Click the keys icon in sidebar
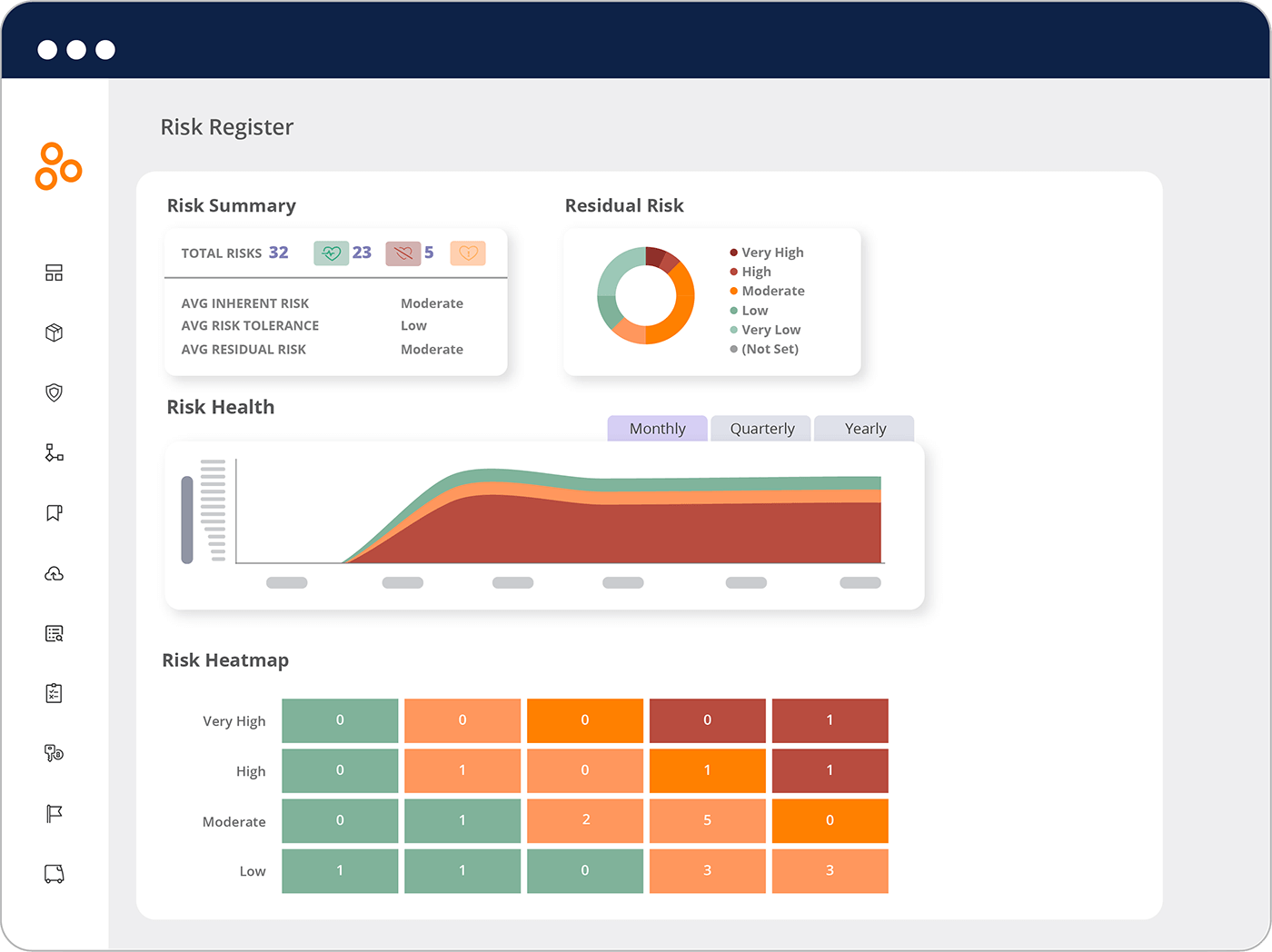Screen dimensions: 1272x952 [55, 753]
